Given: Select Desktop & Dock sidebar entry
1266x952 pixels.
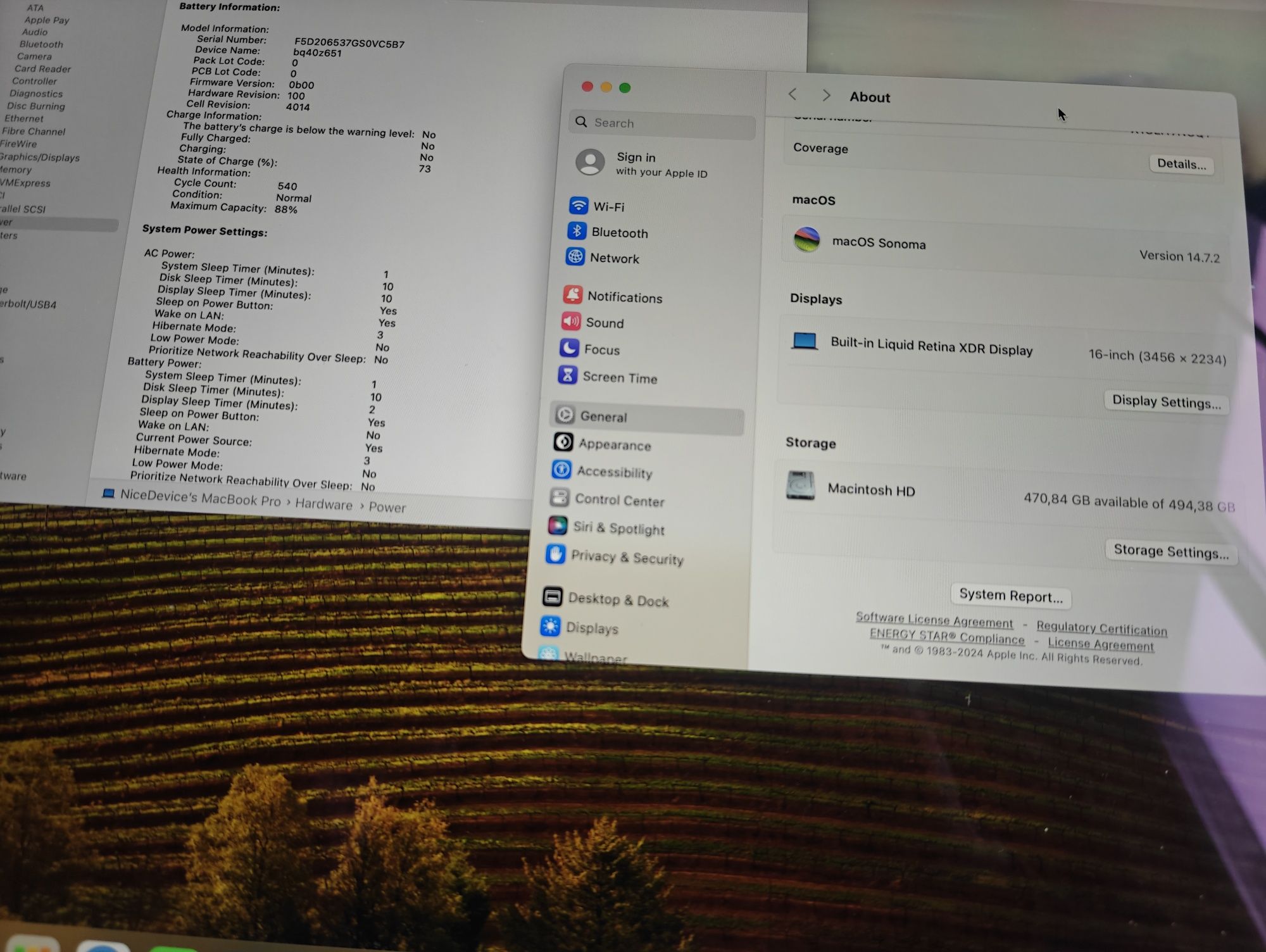Looking at the screenshot, I should point(618,599).
